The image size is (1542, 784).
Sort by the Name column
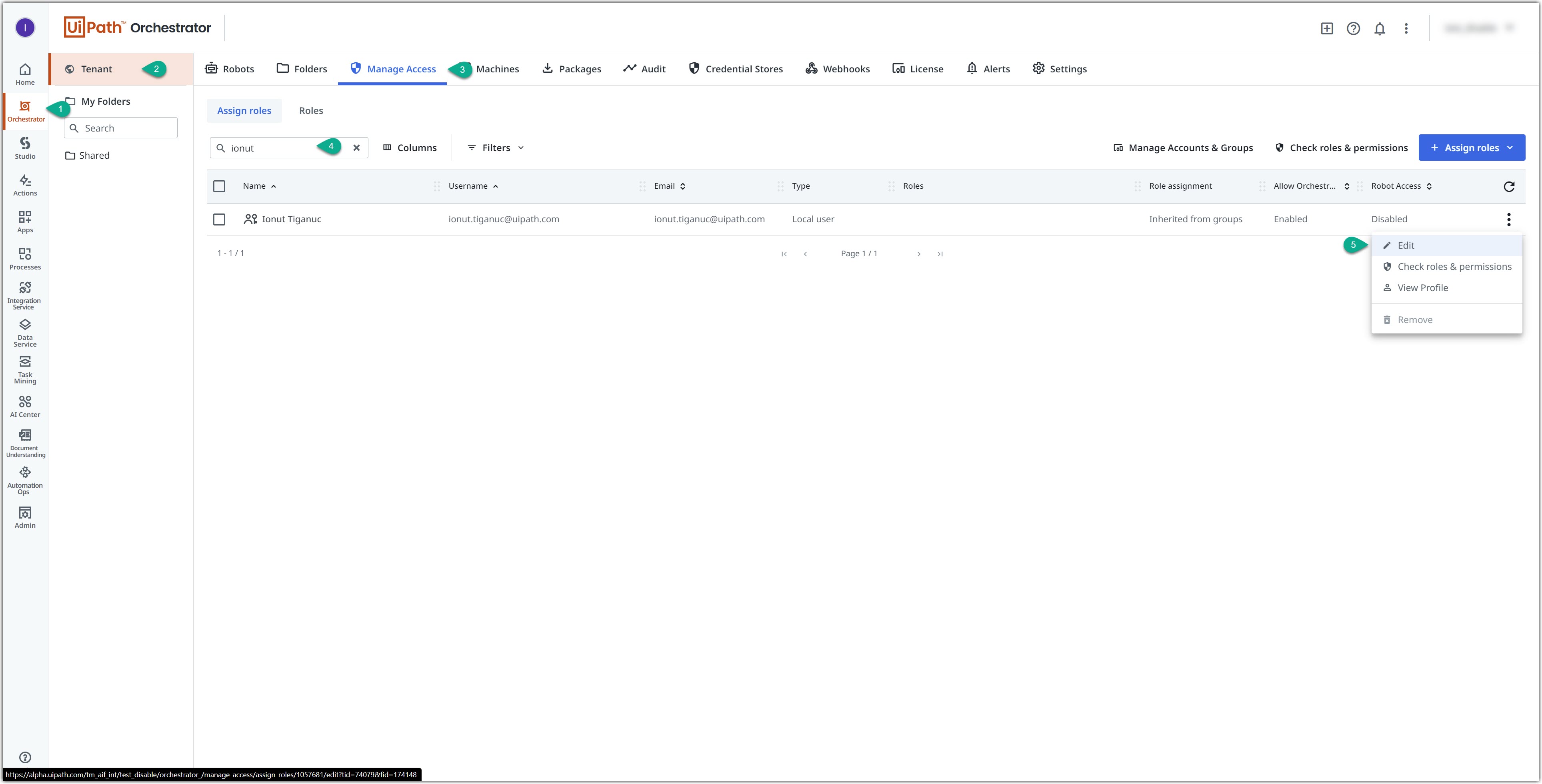point(259,186)
